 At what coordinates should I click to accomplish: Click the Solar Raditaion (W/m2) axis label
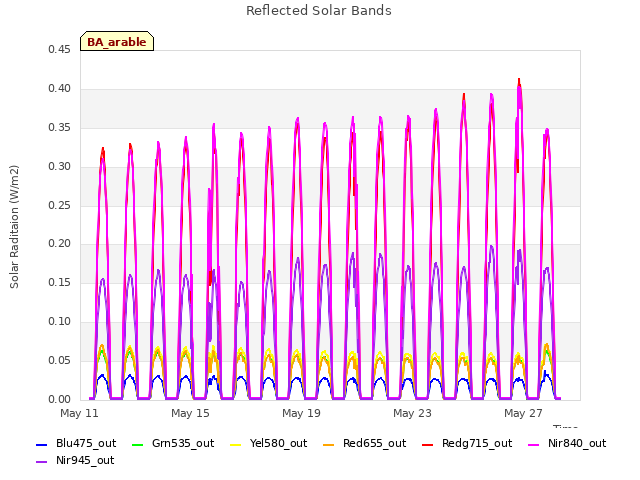14,227
